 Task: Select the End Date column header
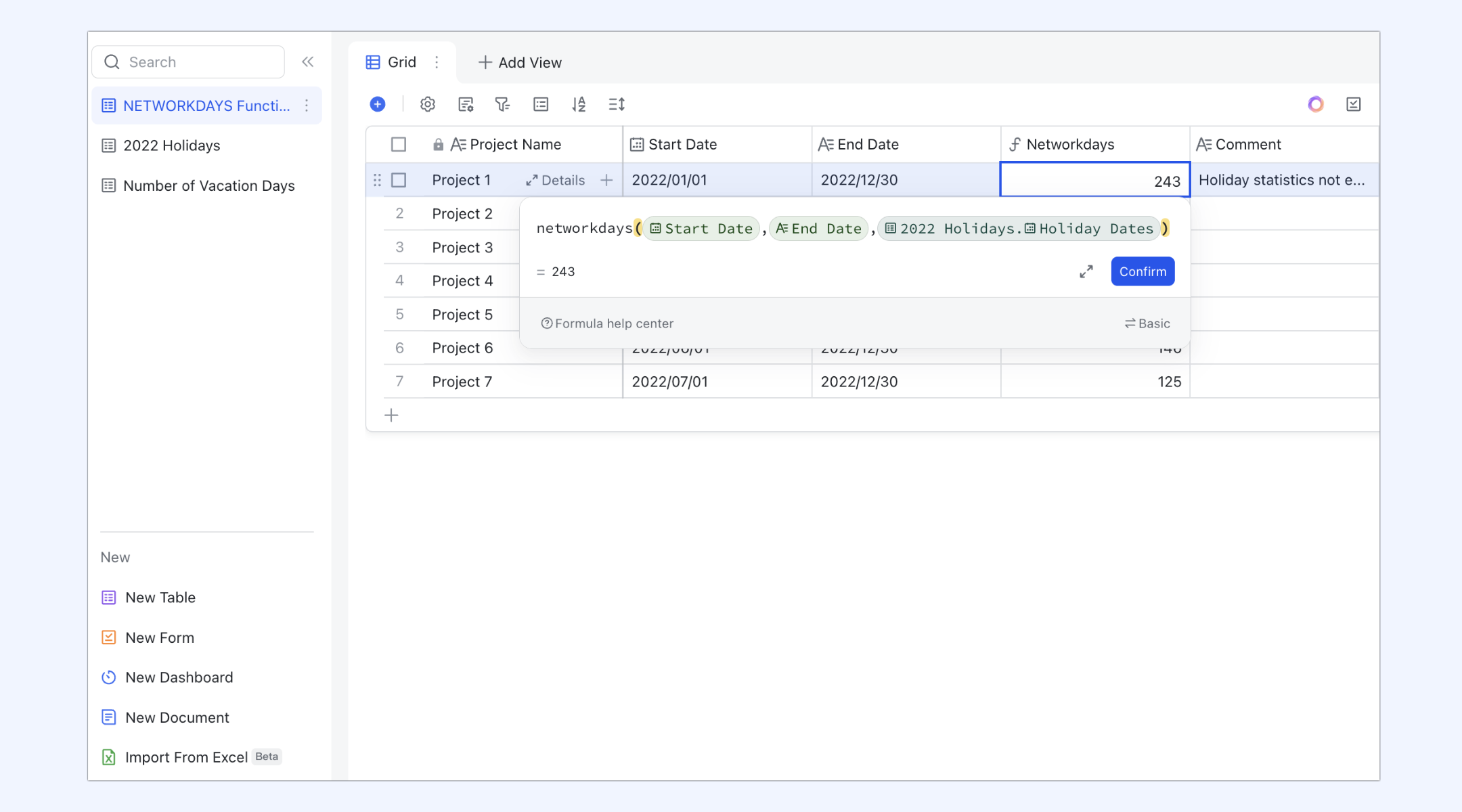(906, 145)
